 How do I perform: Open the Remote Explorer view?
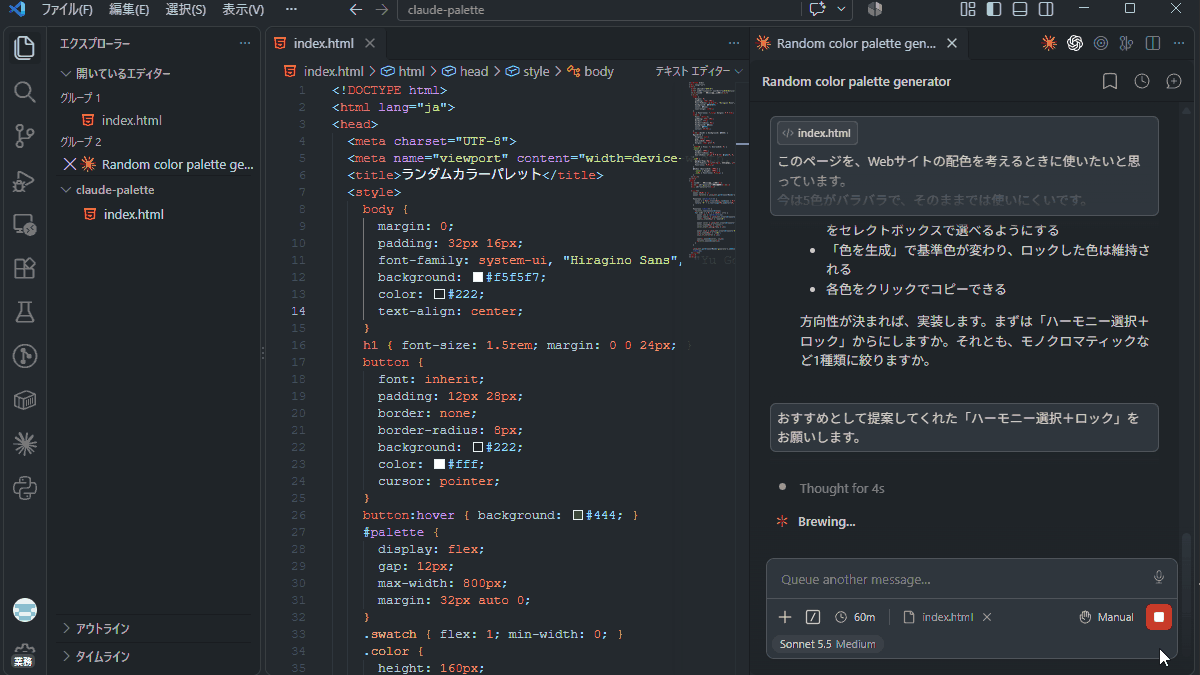point(25,224)
